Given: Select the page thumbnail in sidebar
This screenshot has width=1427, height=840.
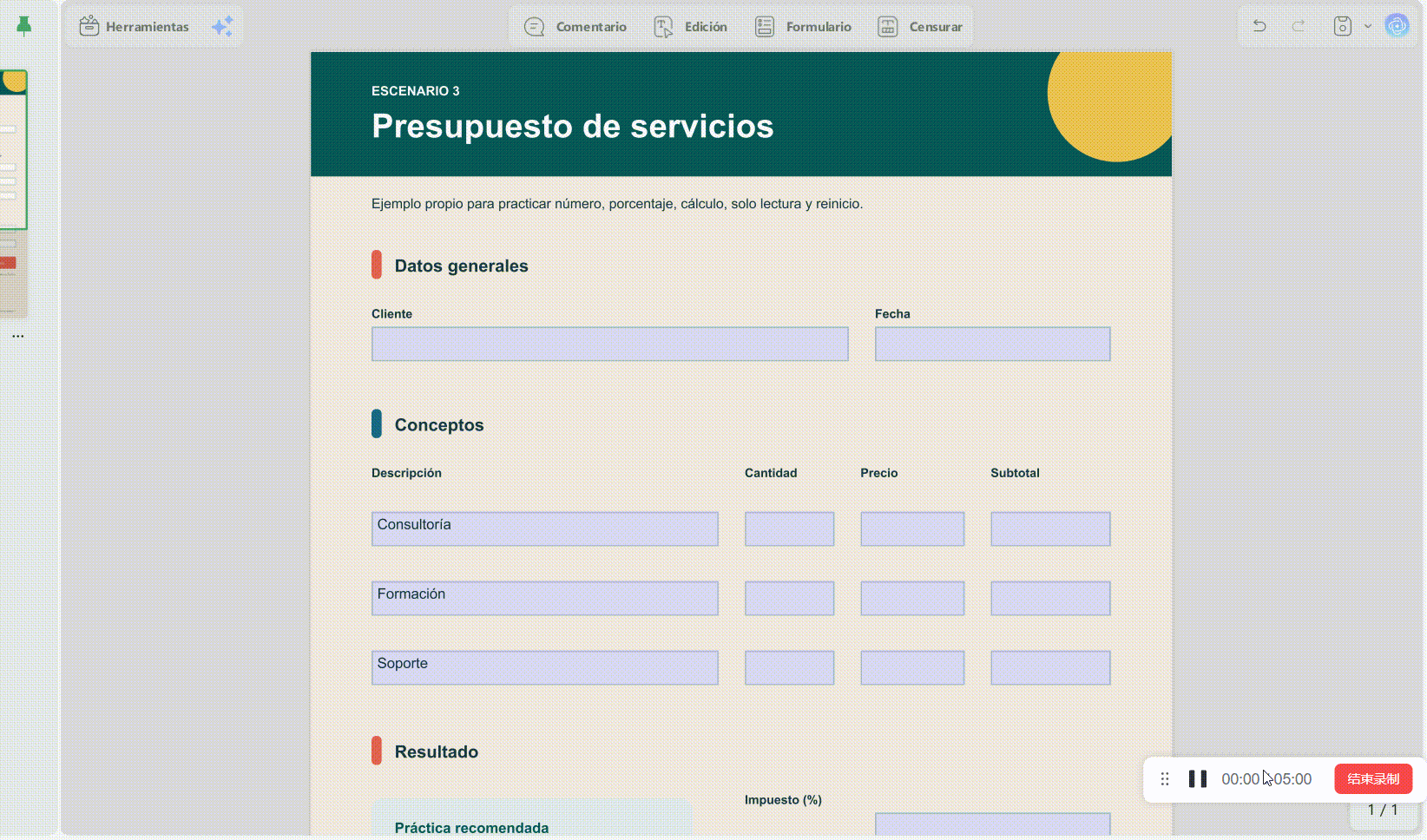Looking at the screenshot, I should point(14,149).
